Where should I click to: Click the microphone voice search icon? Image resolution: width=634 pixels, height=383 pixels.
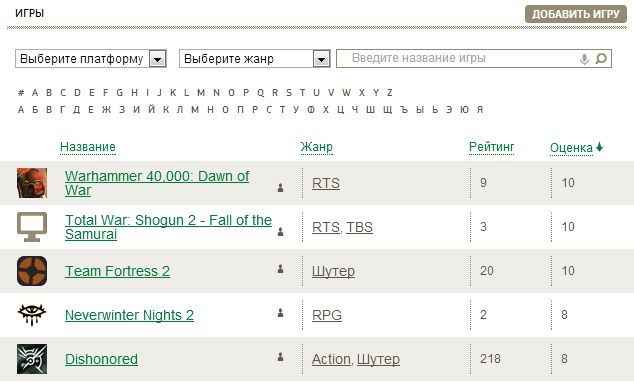click(584, 59)
